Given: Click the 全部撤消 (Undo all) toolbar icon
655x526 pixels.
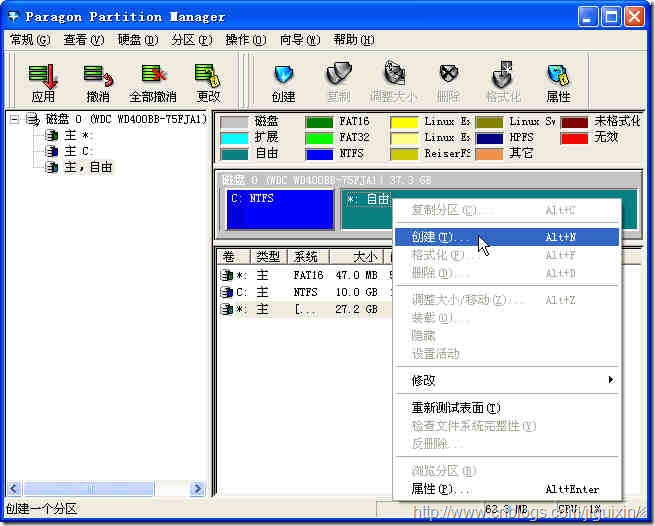Looking at the screenshot, I should point(153,75).
